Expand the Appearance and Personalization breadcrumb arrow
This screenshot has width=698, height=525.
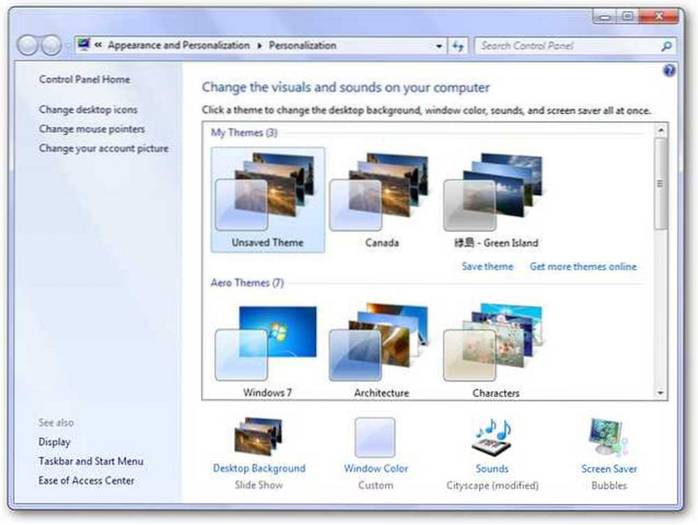coord(260,46)
